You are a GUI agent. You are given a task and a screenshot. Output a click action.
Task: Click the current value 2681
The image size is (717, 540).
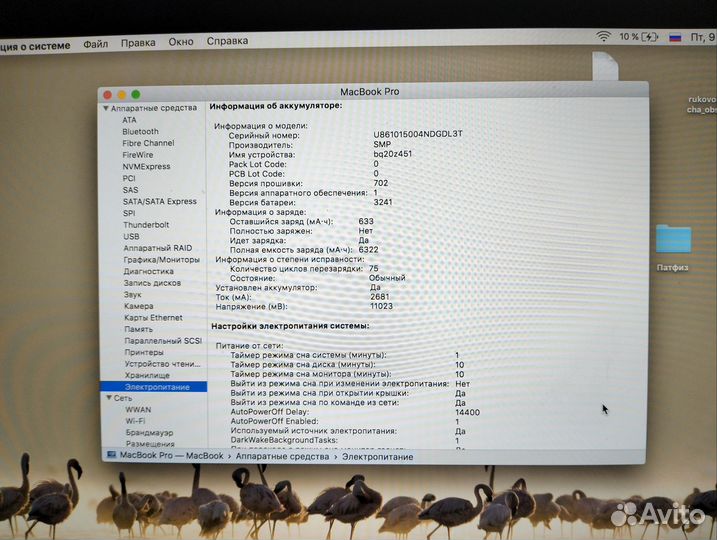pyautogui.click(x=380, y=297)
